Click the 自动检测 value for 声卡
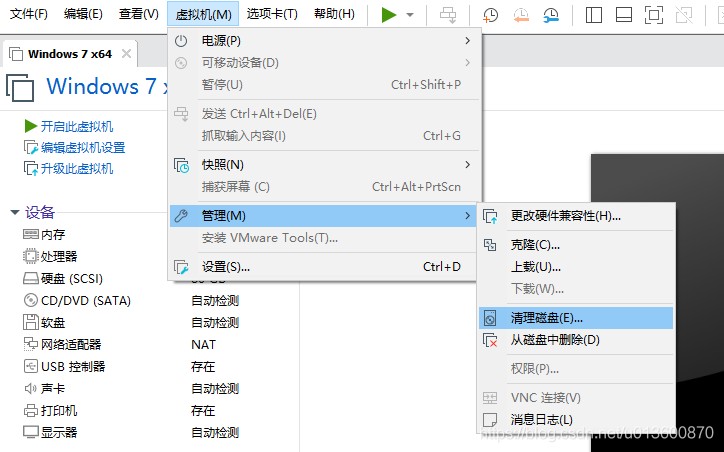 pyautogui.click(x=215, y=389)
